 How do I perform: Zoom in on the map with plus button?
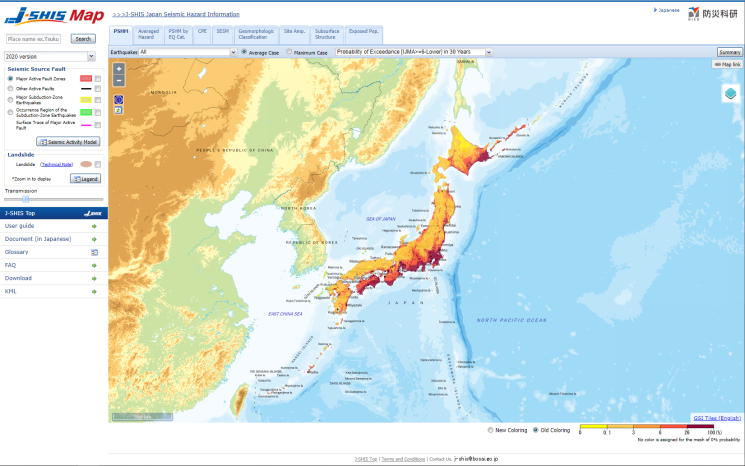119,69
